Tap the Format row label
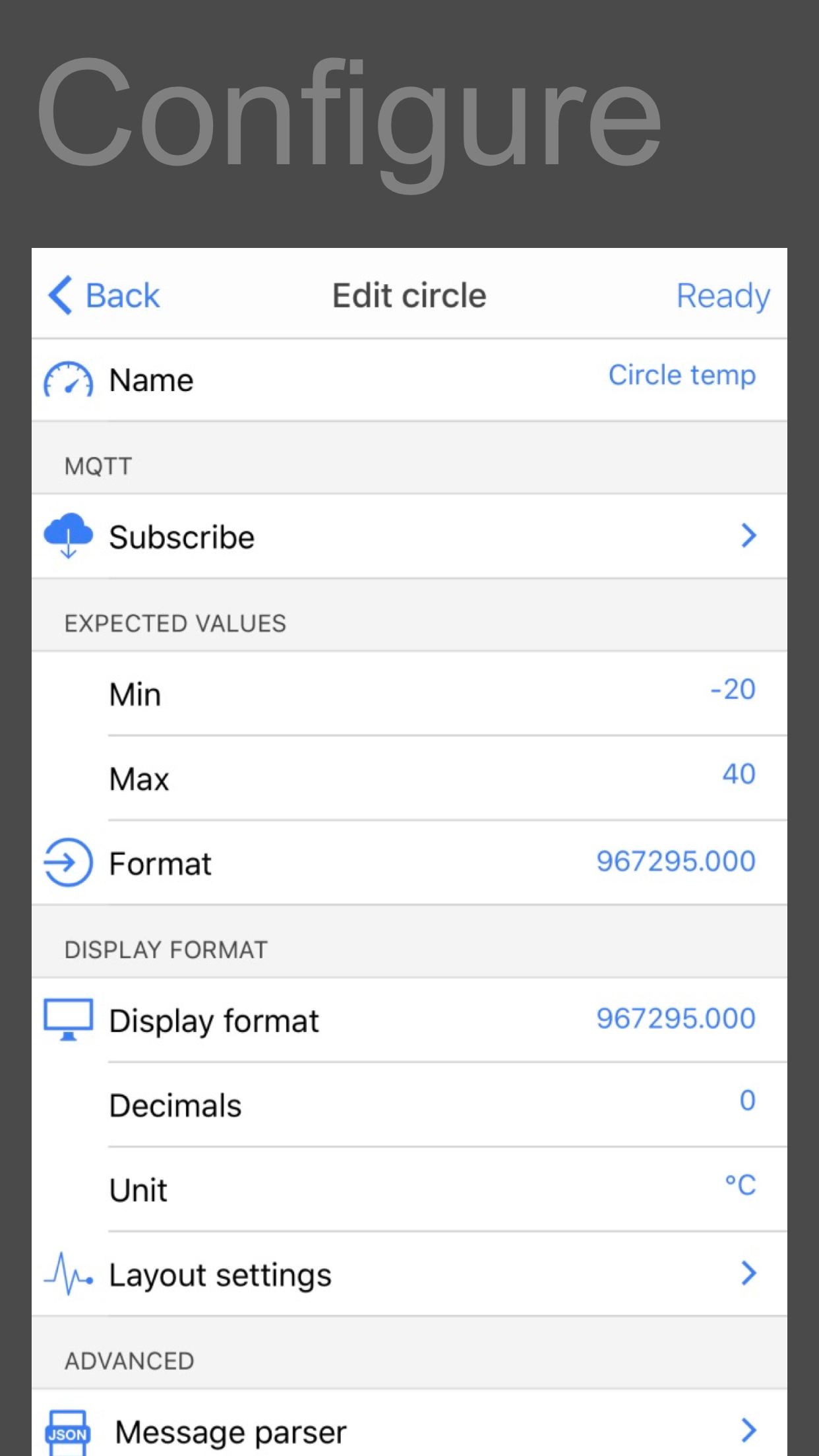The image size is (819, 1456). 160,864
